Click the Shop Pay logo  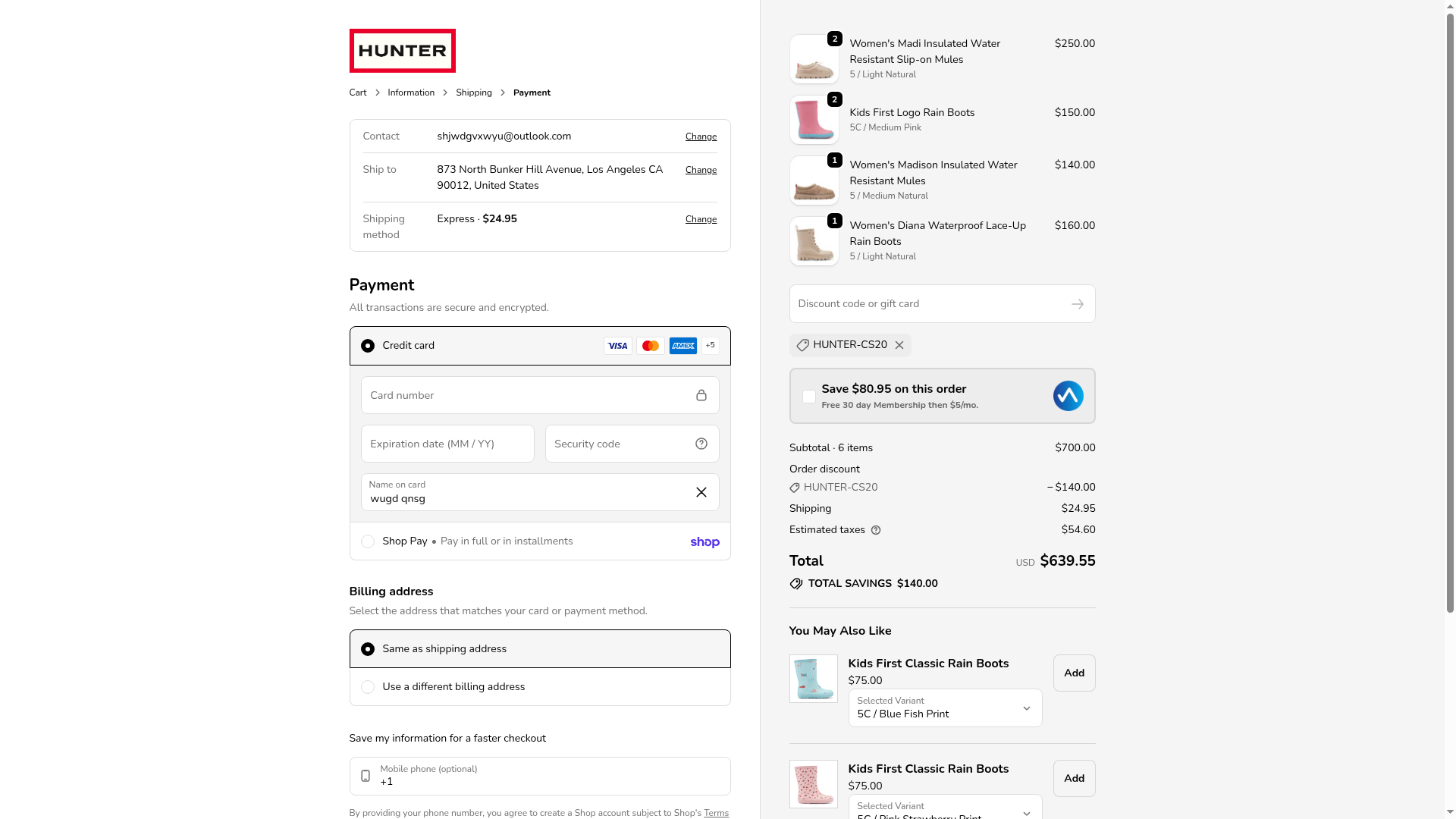point(704,541)
